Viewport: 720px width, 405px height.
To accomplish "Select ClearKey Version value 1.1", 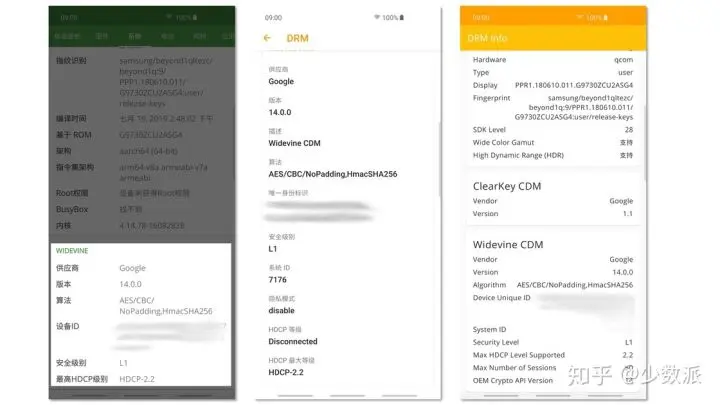I will (x=628, y=214).
